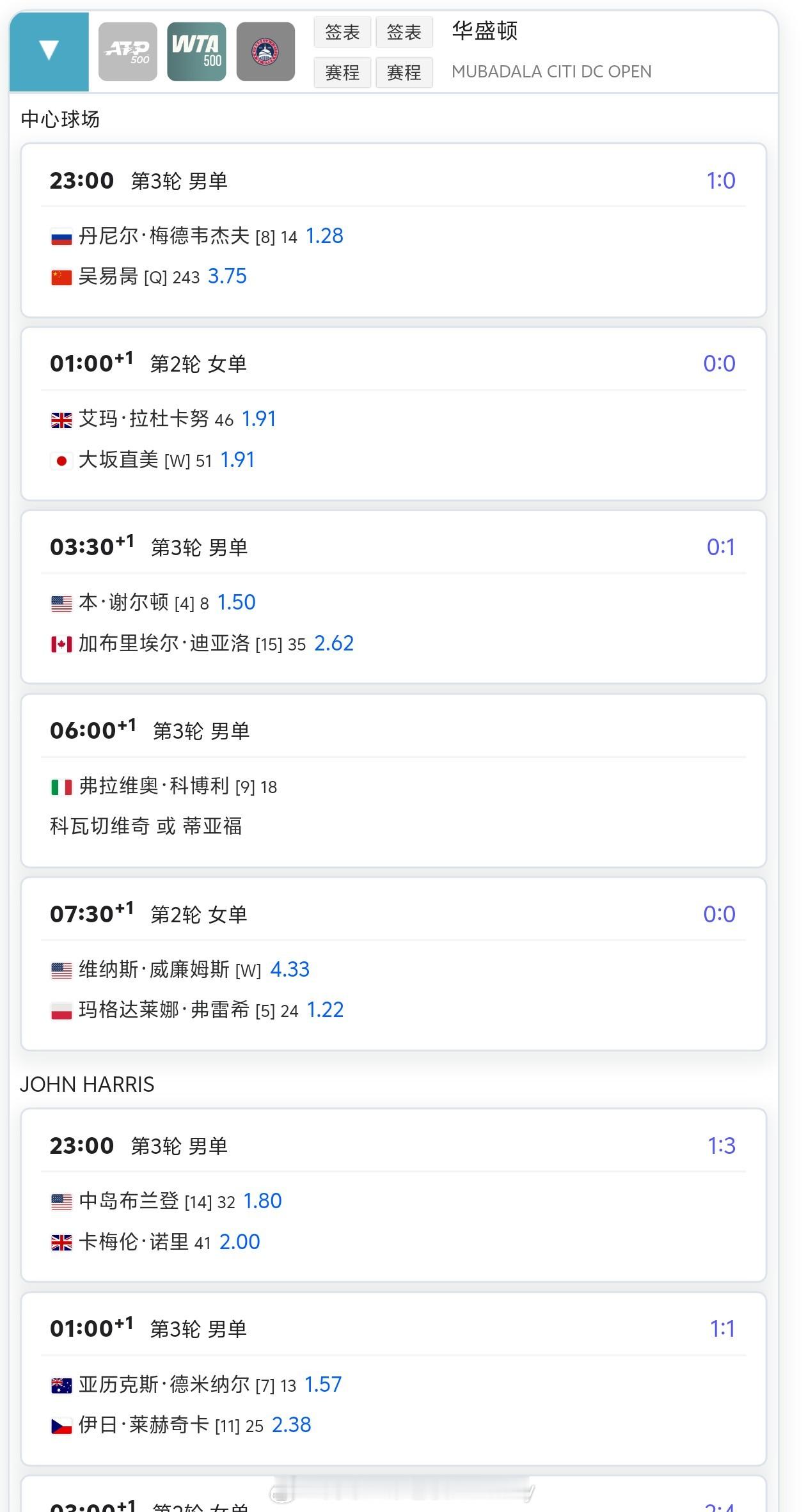
Task: Open the 06:00 第3轮 男单 match card
Action: point(393,781)
